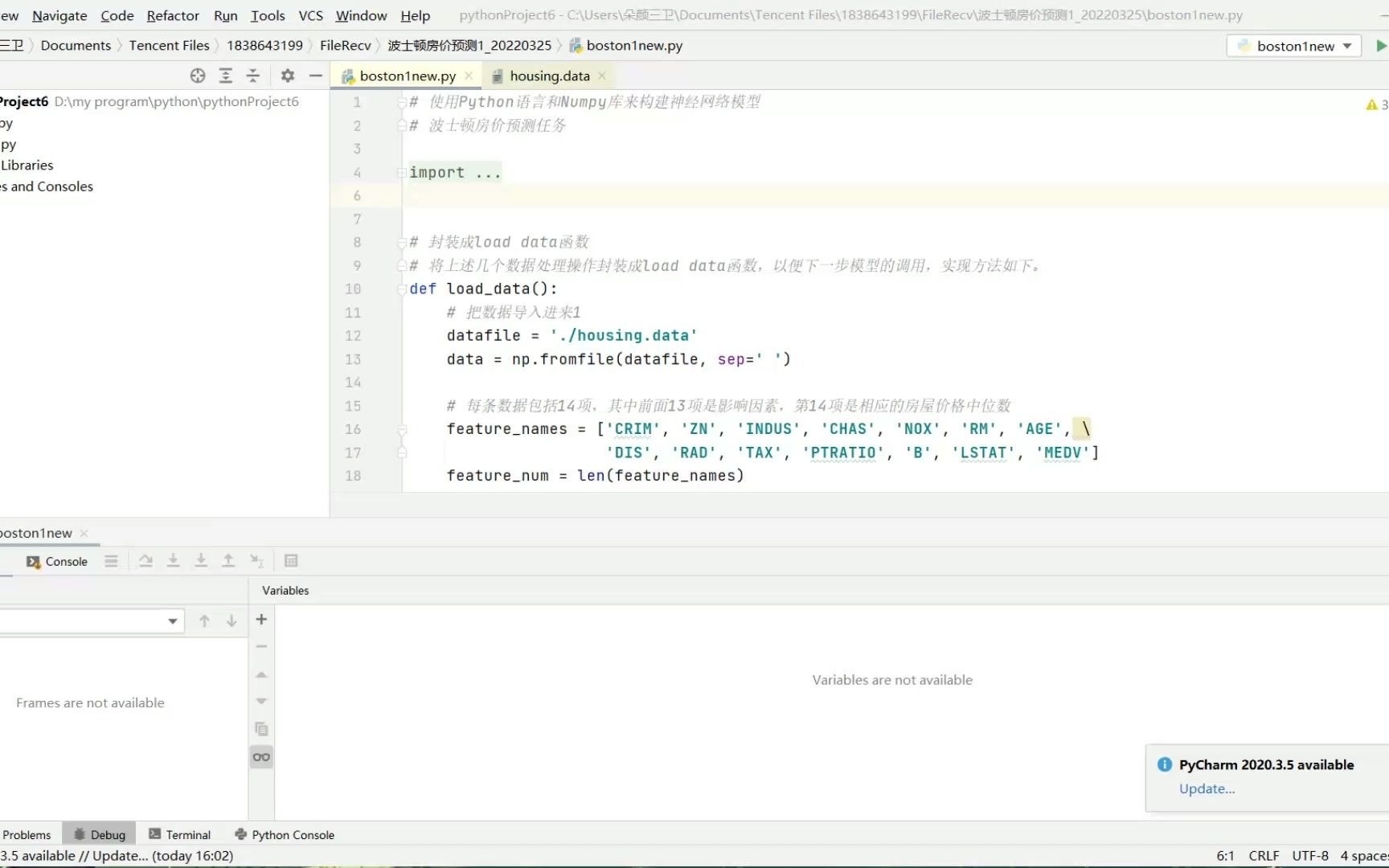Click UTF-8 encoding in status bar
Image resolution: width=1389 pixels, height=868 pixels.
[1310, 856]
